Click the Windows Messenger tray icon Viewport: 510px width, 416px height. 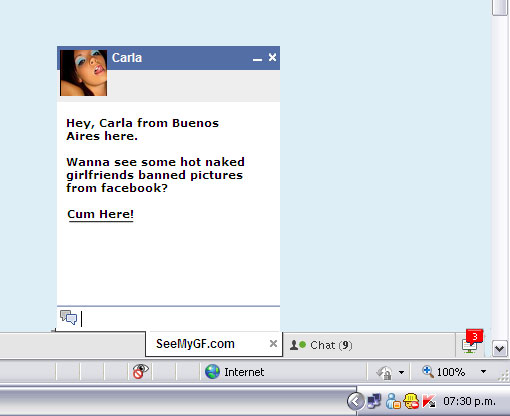click(x=393, y=401)
